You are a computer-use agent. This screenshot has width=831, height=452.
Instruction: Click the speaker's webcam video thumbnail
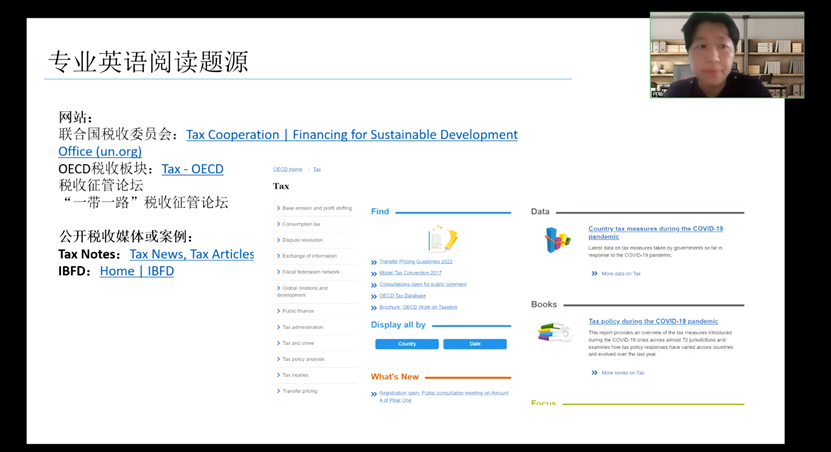click(727, 55)
